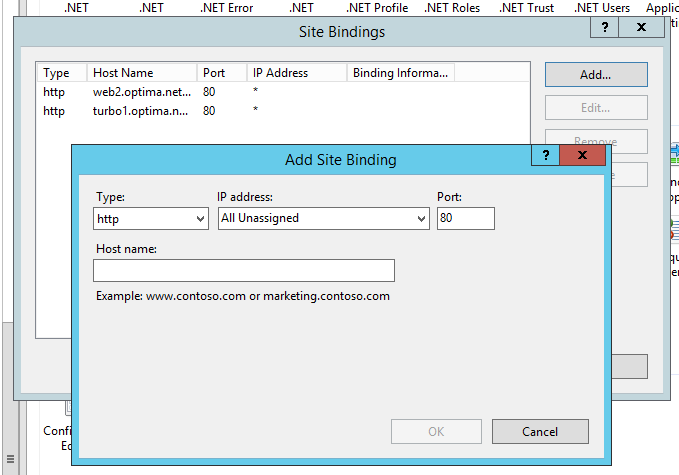Close the Site Bindings window
Viewport: 679px width, 475px height.
coord(641,28)
